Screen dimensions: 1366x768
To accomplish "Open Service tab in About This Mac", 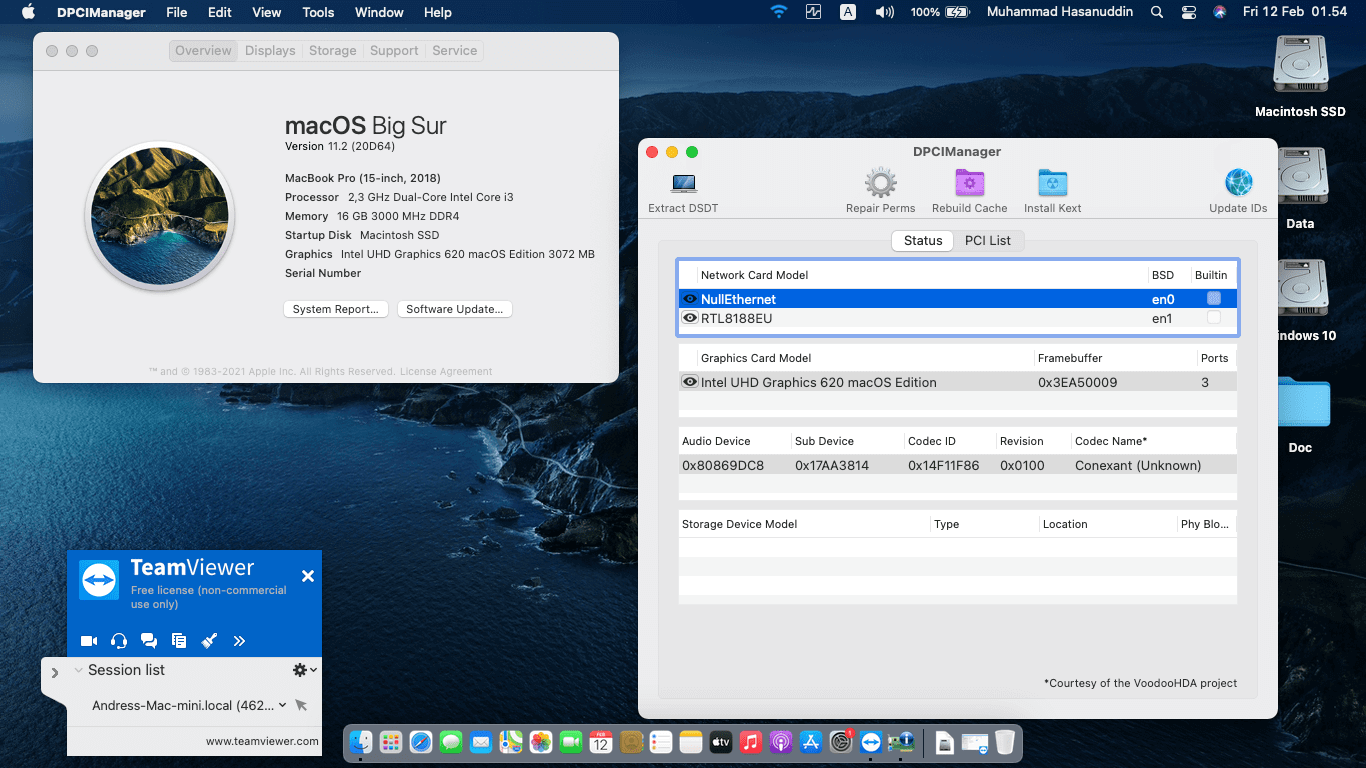I will click(x=455, y=51).
